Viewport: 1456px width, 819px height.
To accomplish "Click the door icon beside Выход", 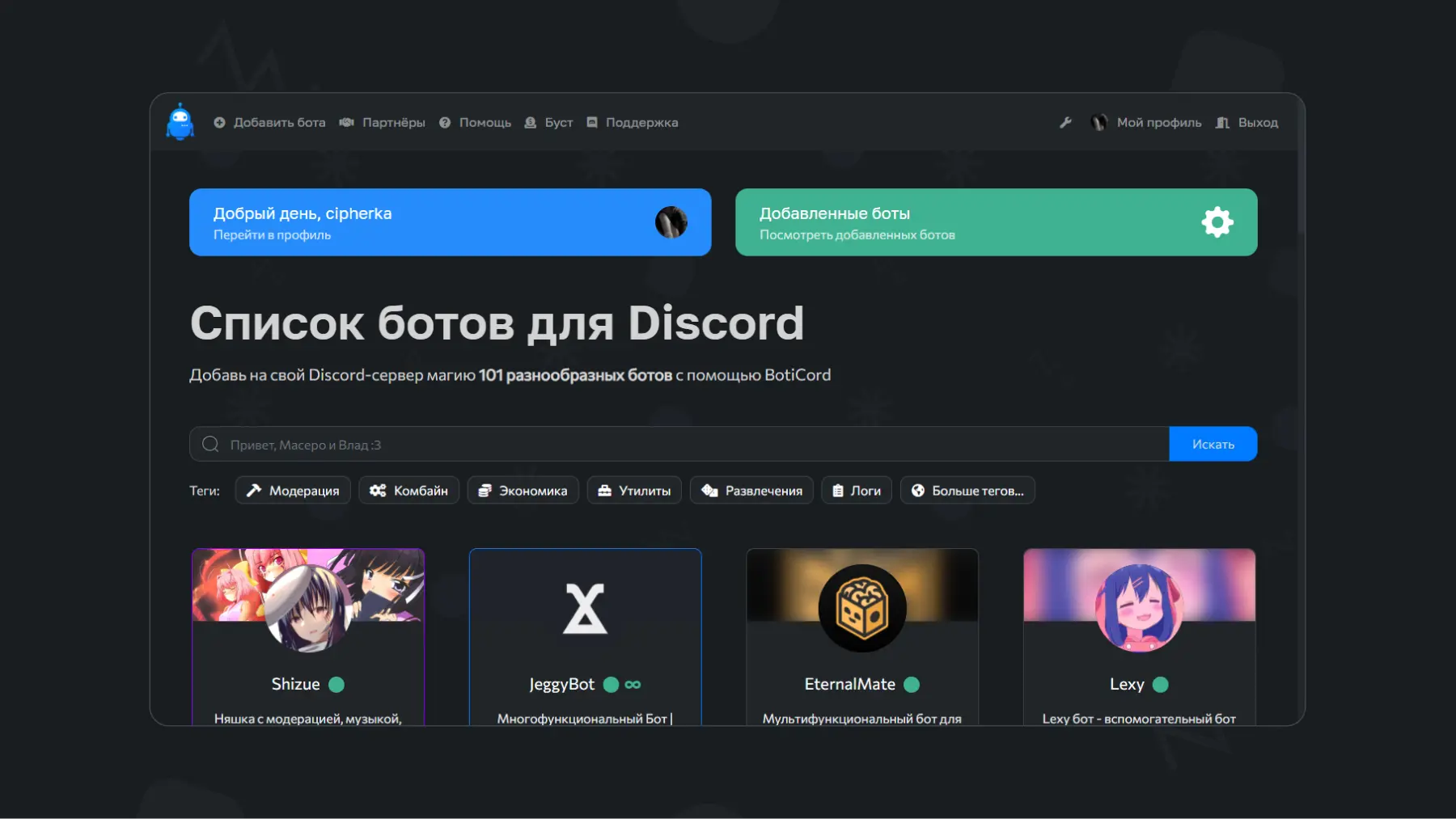I will point(1222,123).
